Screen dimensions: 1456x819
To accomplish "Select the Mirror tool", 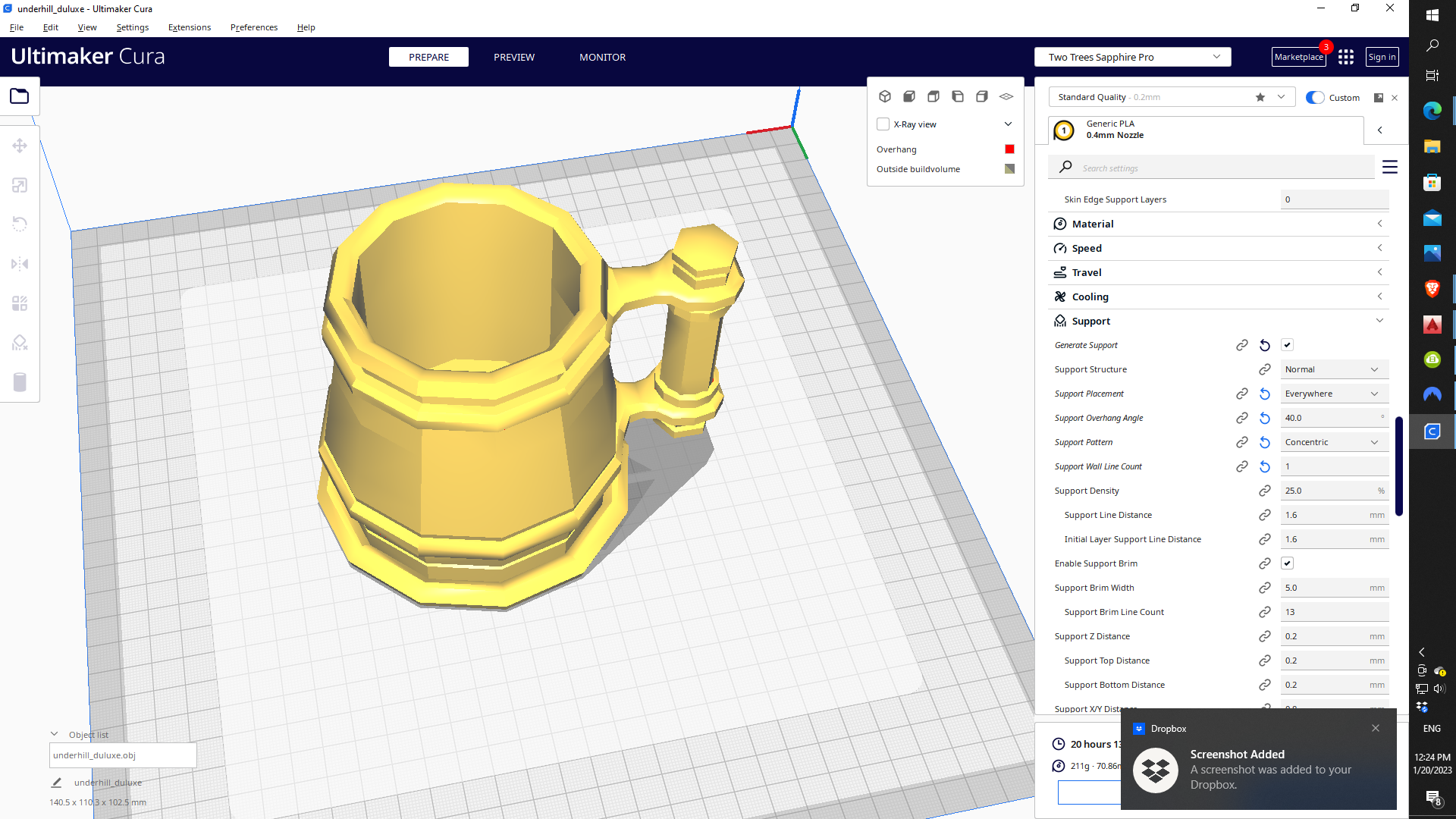I will click(20, 264).
